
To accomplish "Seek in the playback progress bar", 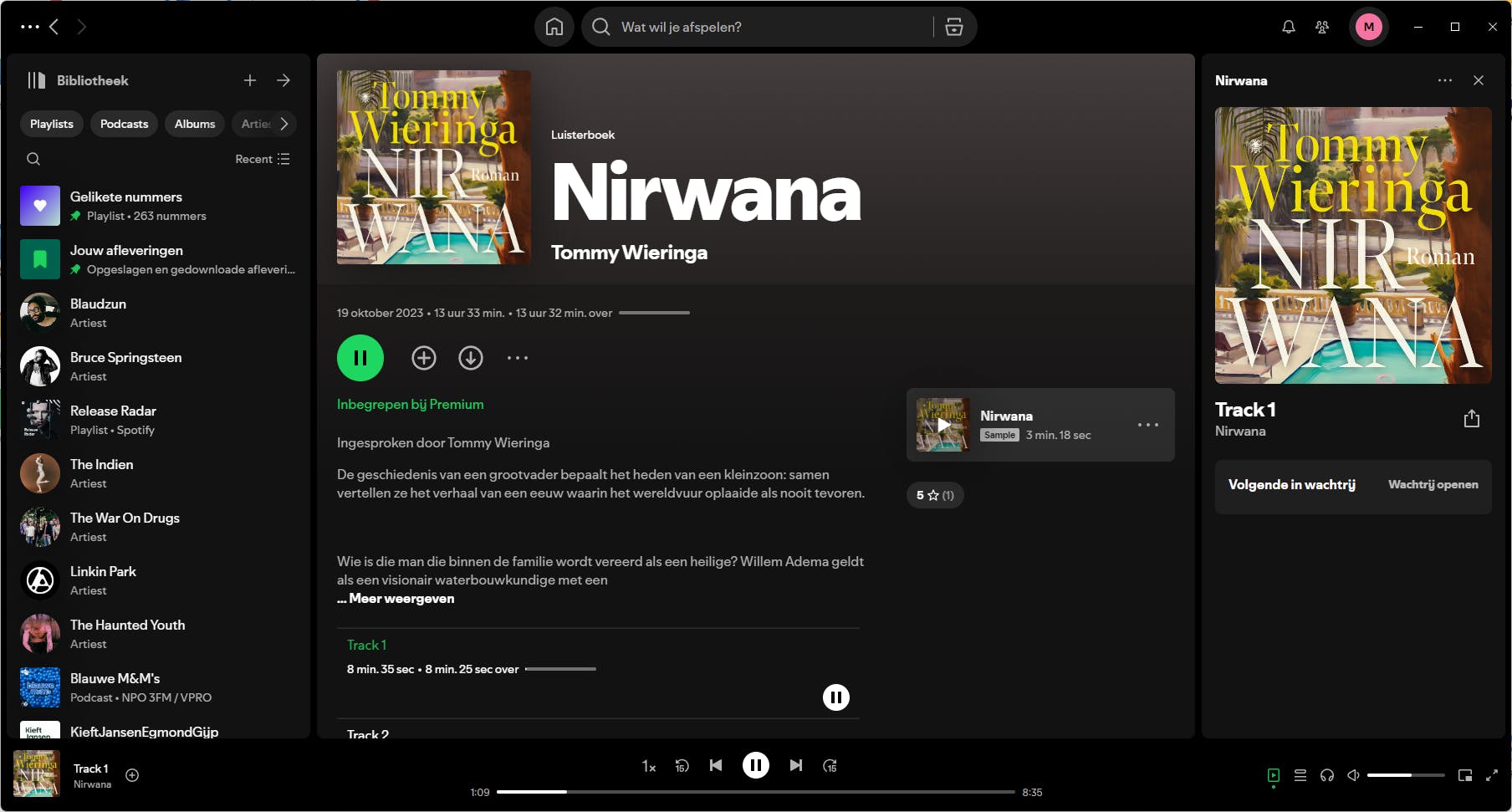I will pos(756,792).
